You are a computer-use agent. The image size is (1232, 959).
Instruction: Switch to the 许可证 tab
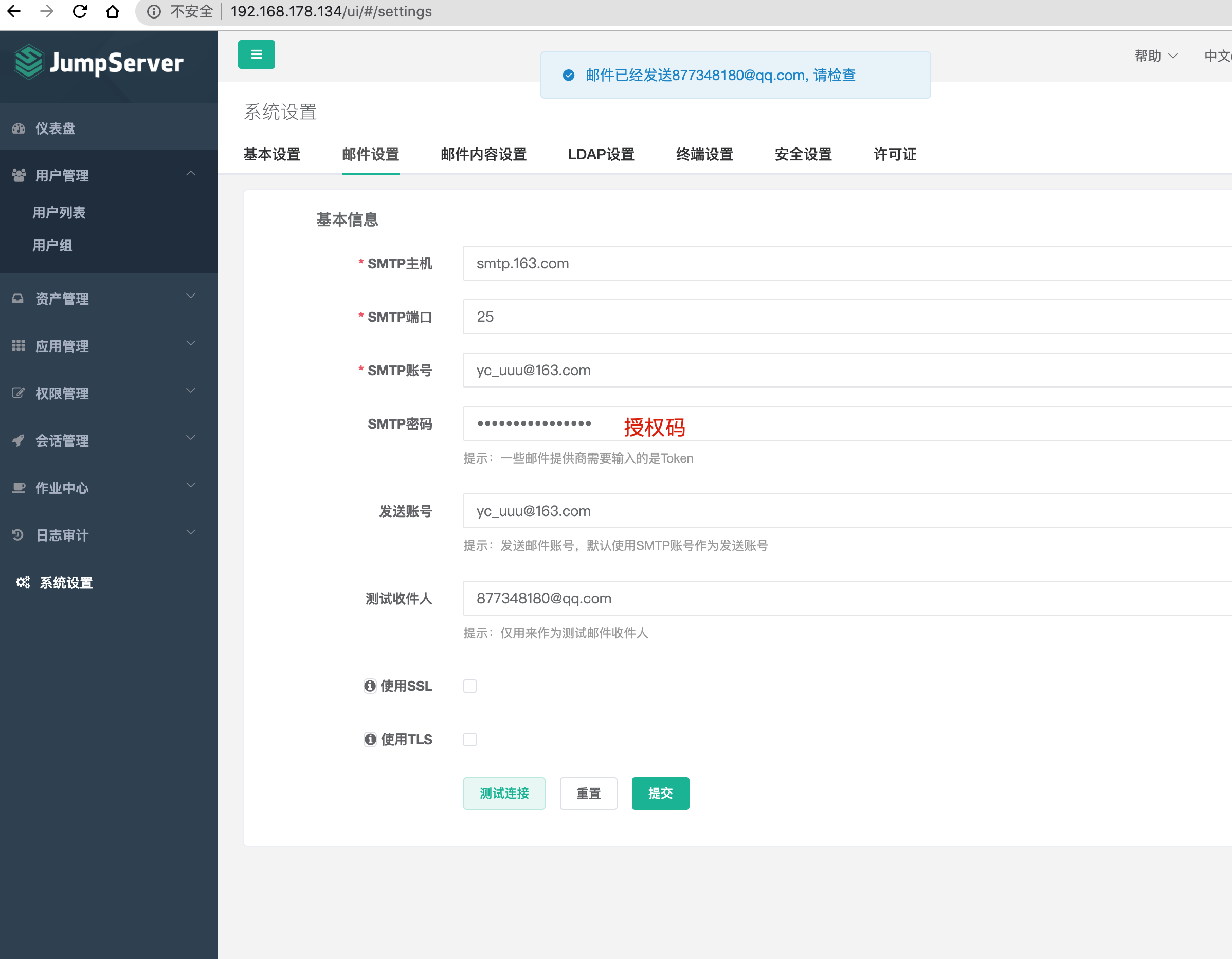895,155
